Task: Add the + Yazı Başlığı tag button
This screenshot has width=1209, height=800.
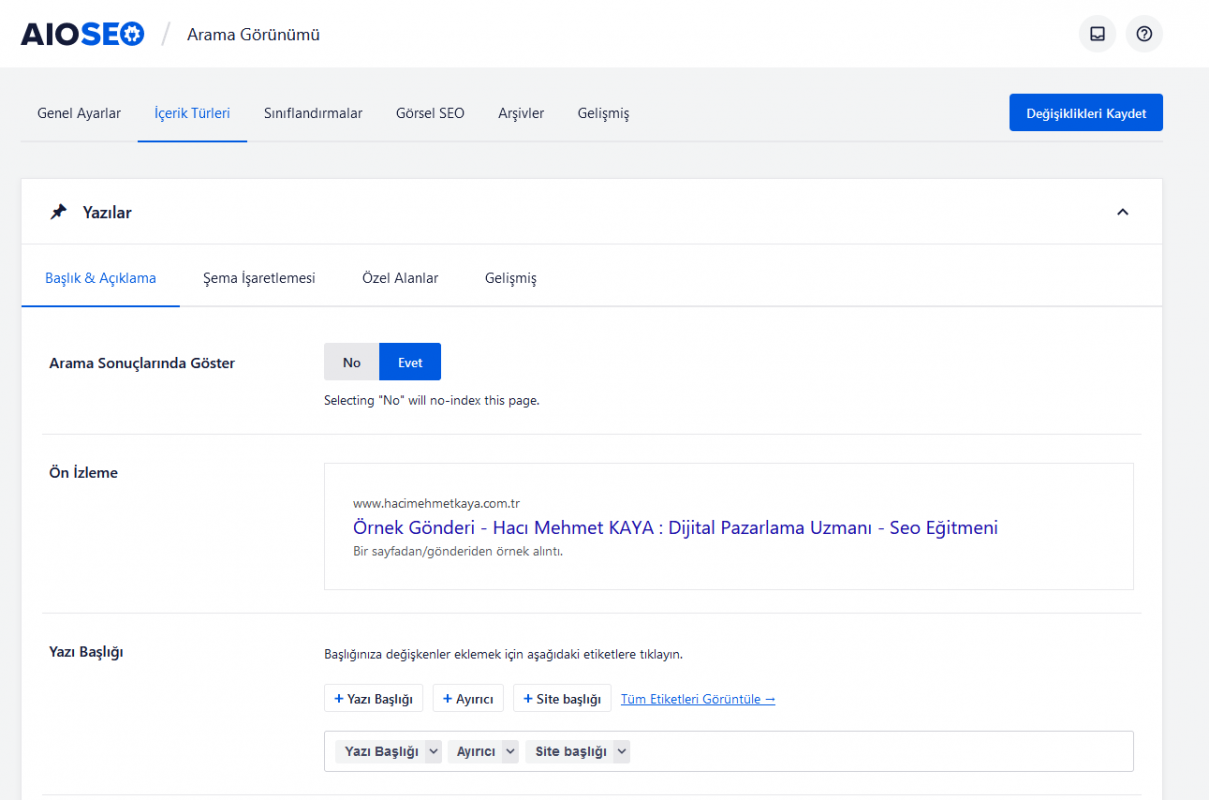Action: [x=374, y=699]
